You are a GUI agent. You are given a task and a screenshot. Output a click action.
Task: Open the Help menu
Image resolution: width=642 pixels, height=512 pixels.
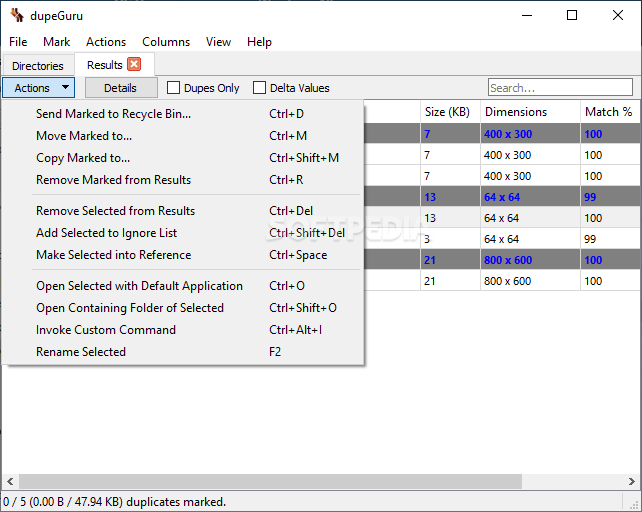[x=259, y=42]
